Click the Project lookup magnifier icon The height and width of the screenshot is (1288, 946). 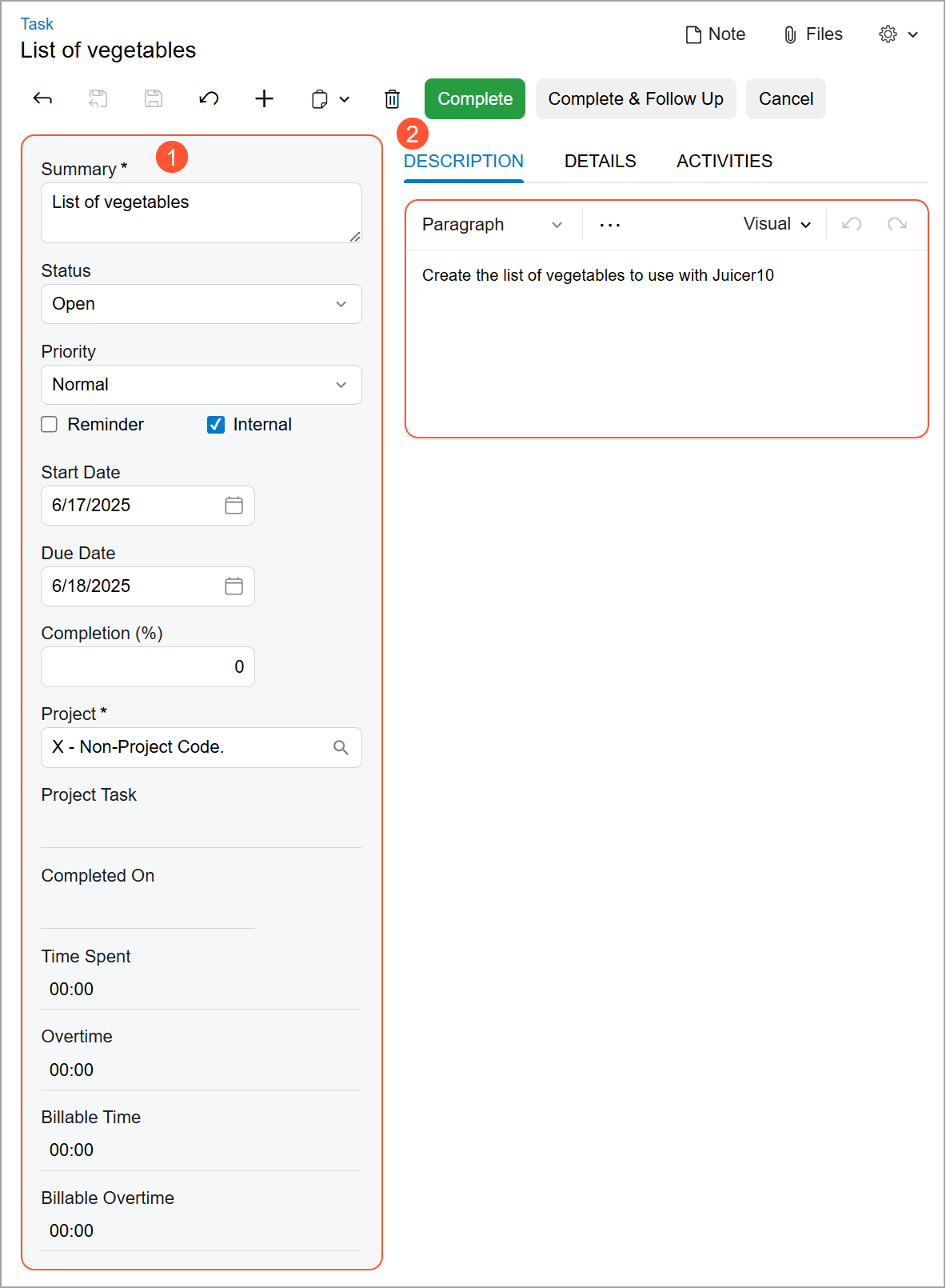coord(341,748)
